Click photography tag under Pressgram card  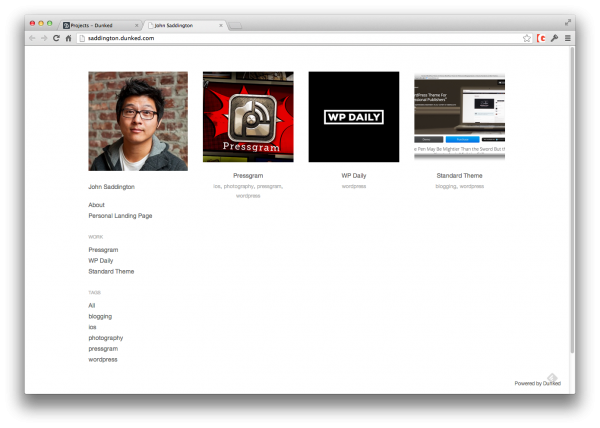point(239,186)
